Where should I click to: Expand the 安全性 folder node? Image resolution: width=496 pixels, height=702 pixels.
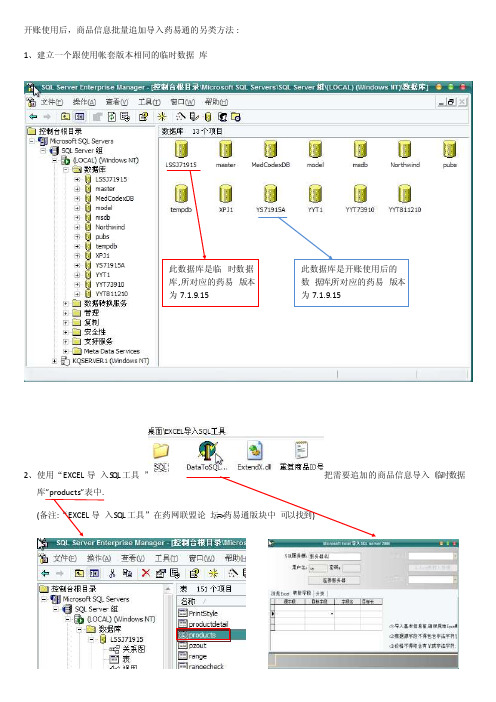[65, 332]
